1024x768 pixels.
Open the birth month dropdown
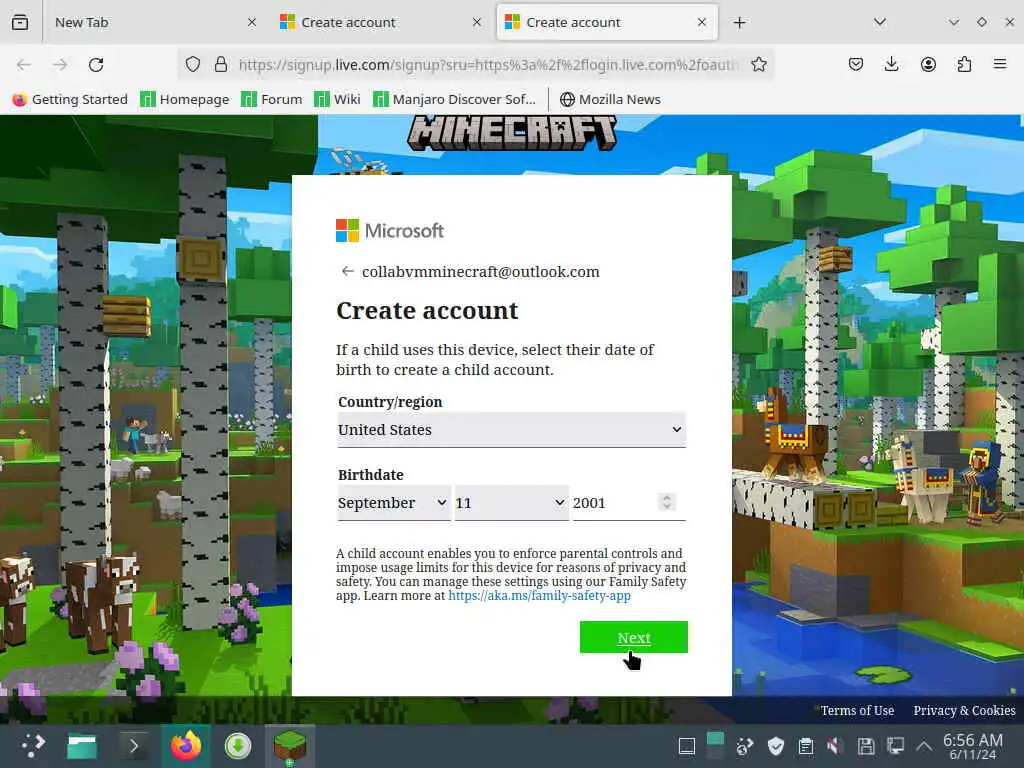[393, 503]
